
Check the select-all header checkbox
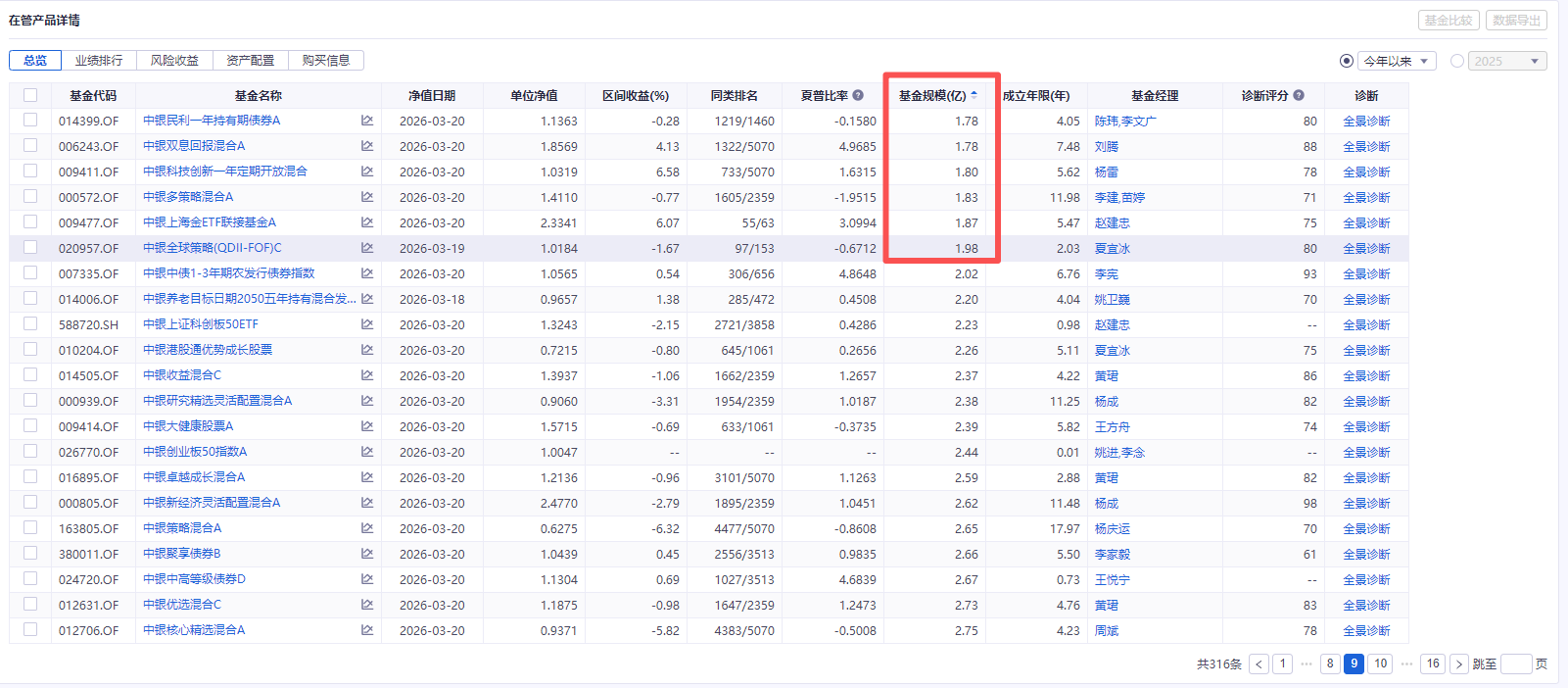[x=30, y=95]
